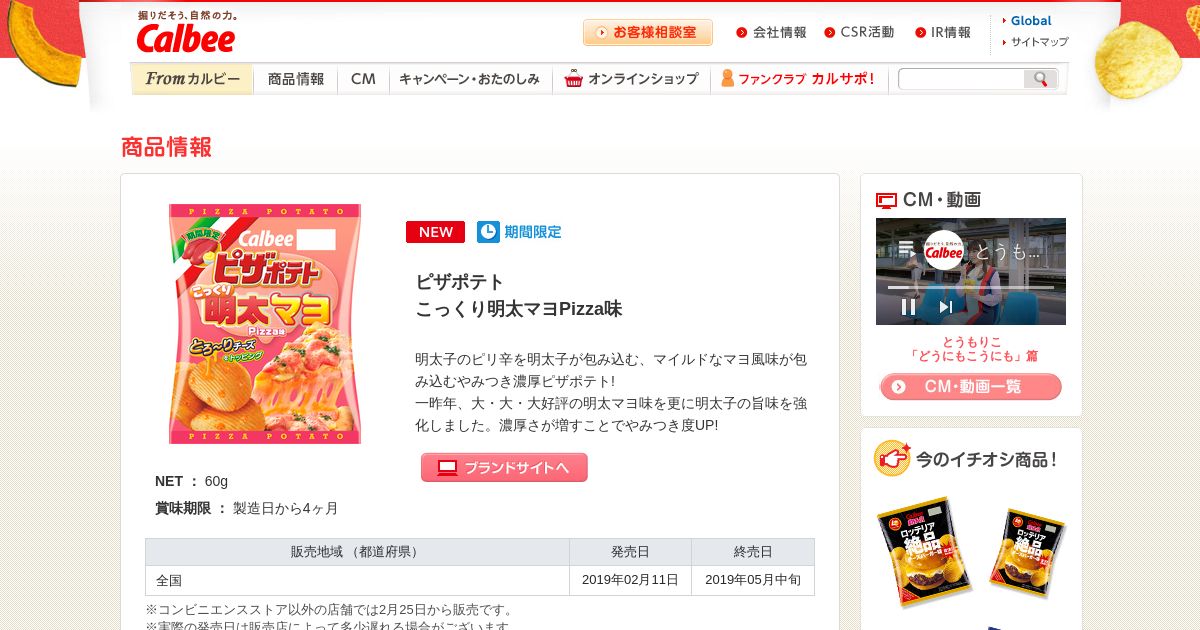Click the 全国 table cell
1200x630 pixels.
pos(357,581)
